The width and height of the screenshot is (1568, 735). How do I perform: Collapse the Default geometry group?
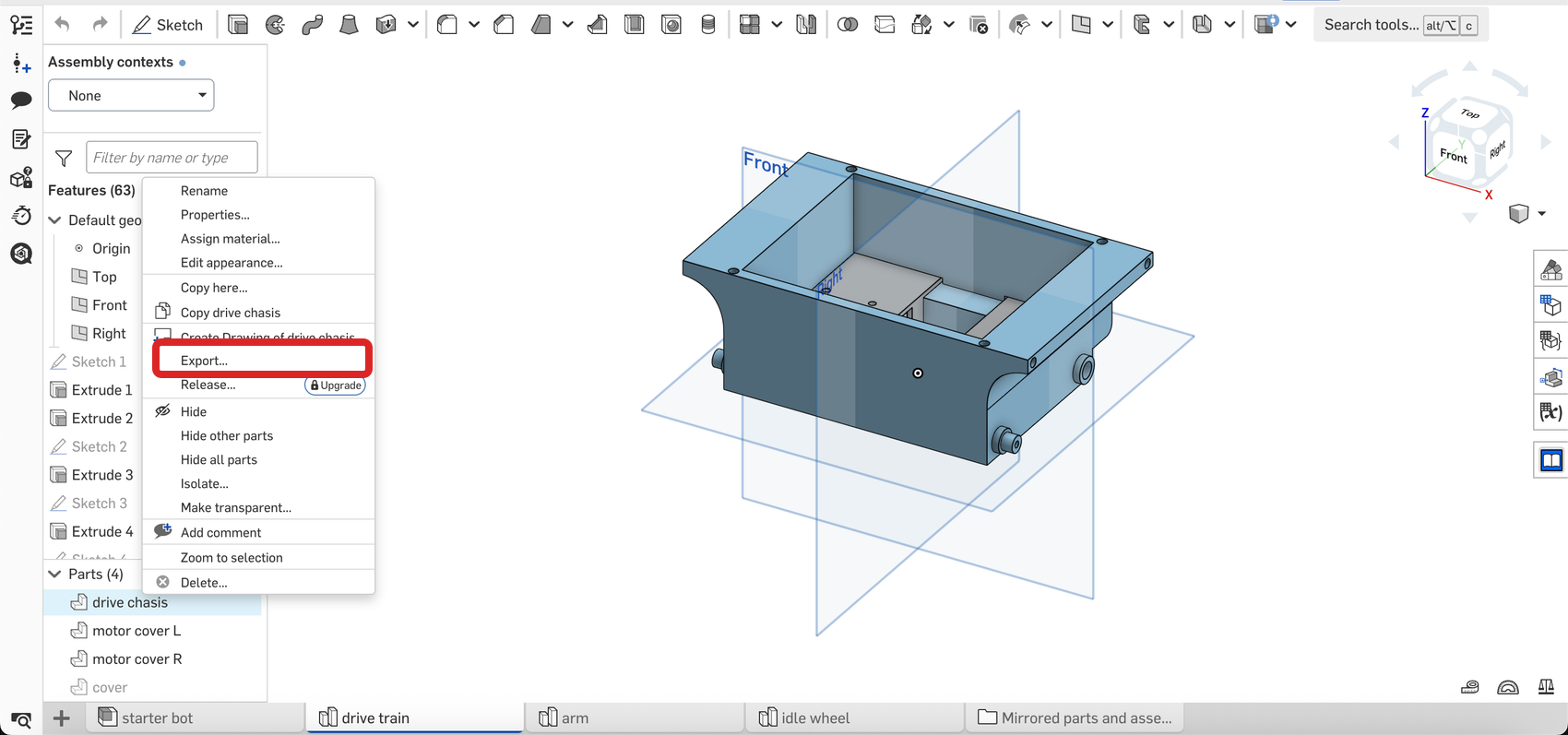point(55,220)
